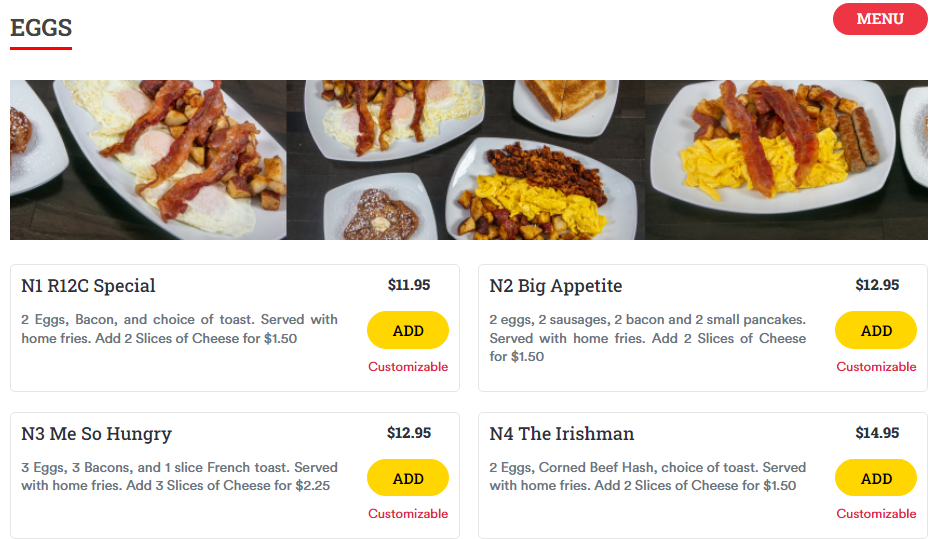Select the N1 R12C Special title

tap(88, 286)
